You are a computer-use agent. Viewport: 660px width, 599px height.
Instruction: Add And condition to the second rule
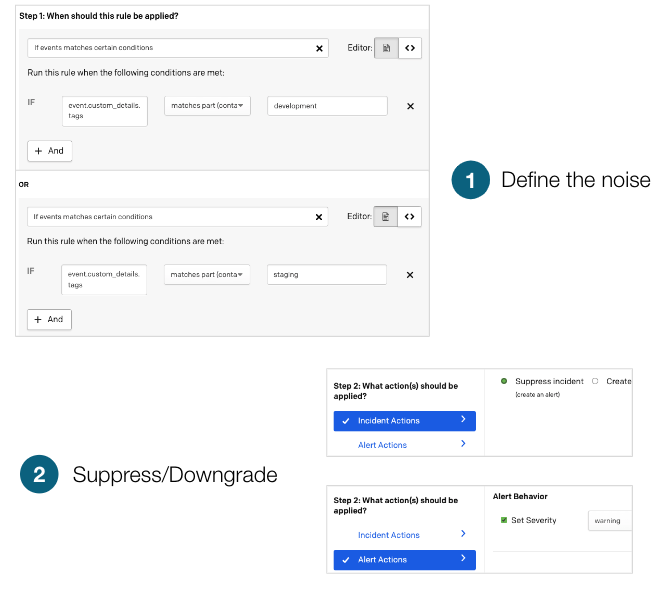[x=50, y=320]
